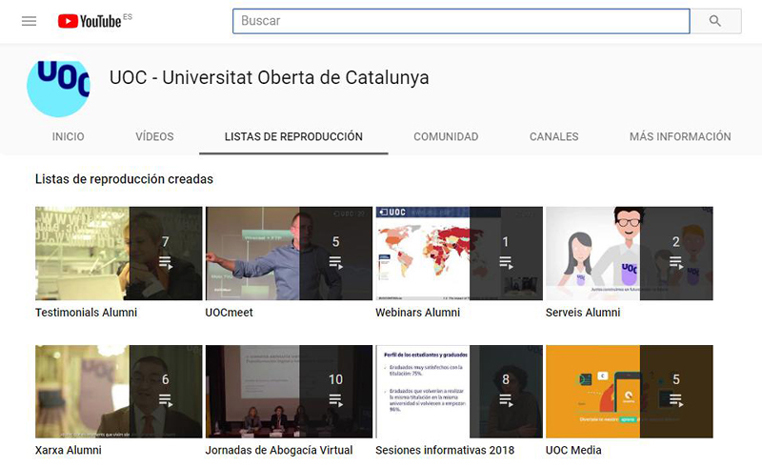The height and width of the screenshot is (468, 762).
Task: Click the UOC channel avatar
Action: coord(58,89)
